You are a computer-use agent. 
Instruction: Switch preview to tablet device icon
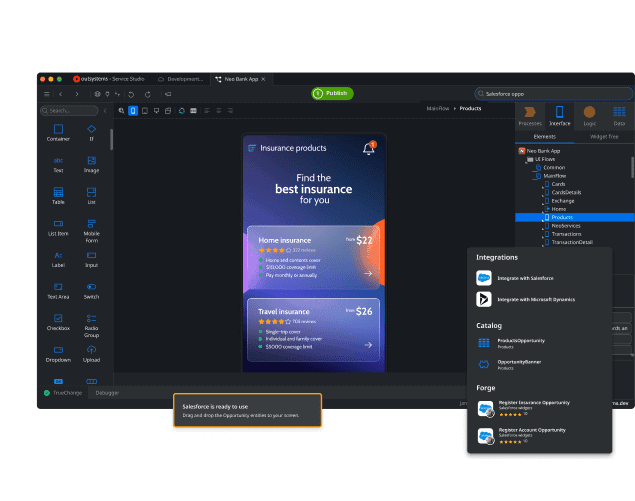[x=145, y=111]
